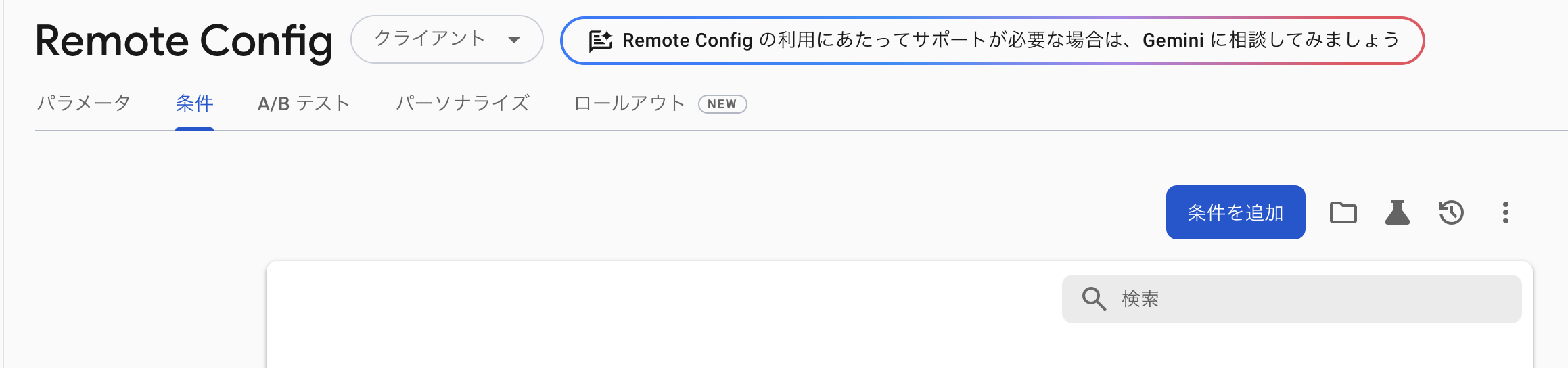Click the magnifier icon in search box
1568x368 pixels.
(1093, 298)
